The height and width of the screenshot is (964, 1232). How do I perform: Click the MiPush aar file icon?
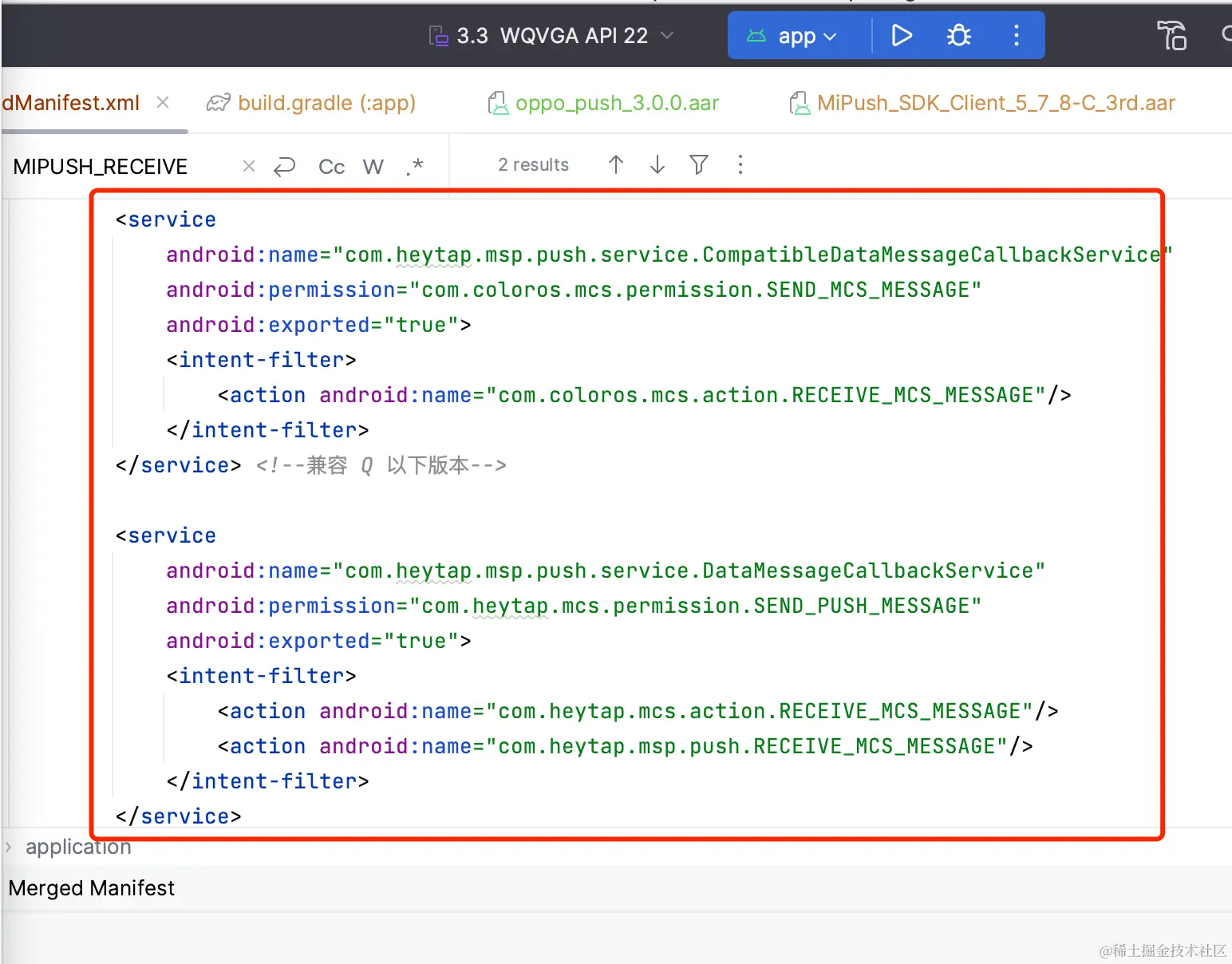pos(799,103)
